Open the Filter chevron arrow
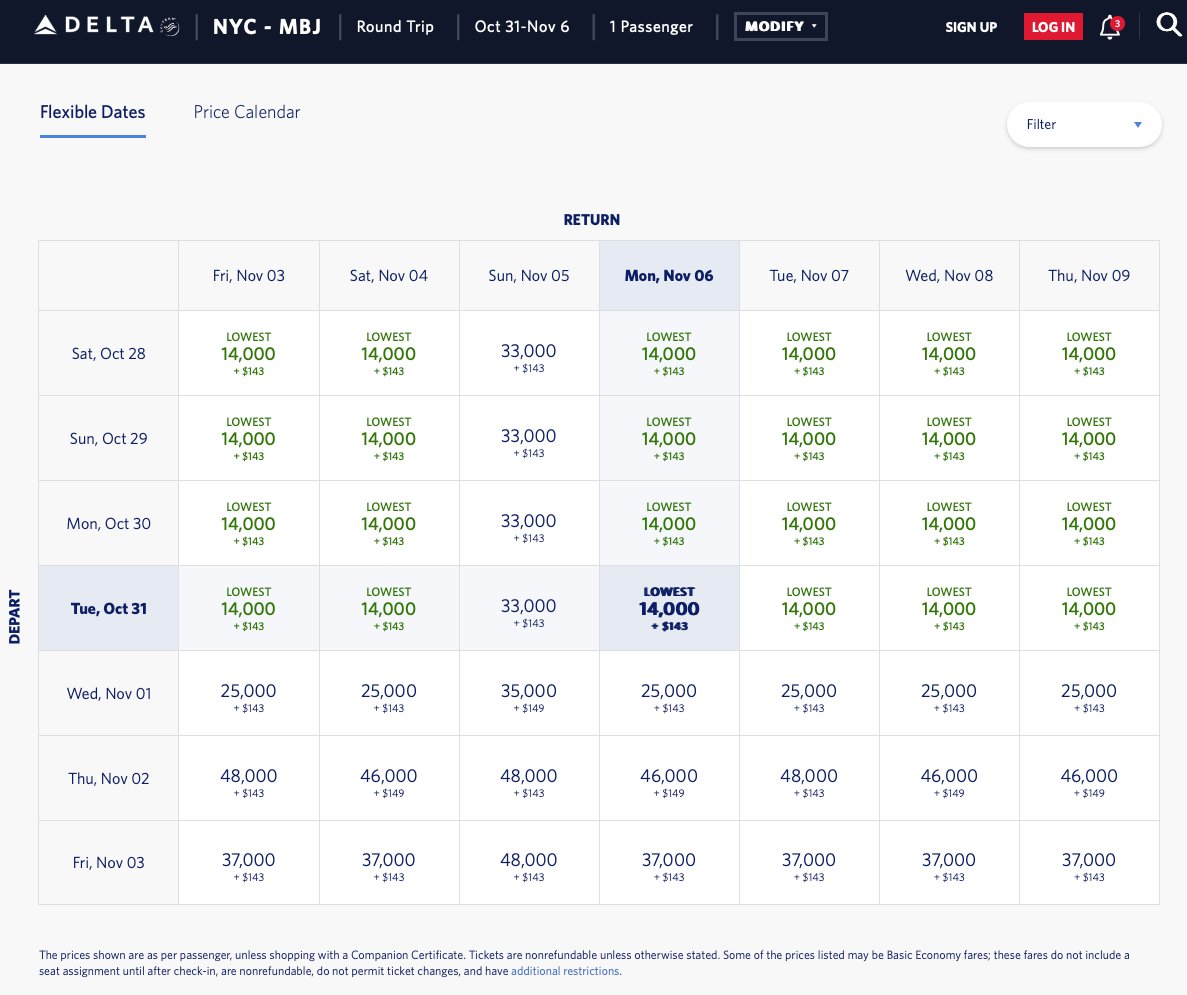 (1137, 124)
